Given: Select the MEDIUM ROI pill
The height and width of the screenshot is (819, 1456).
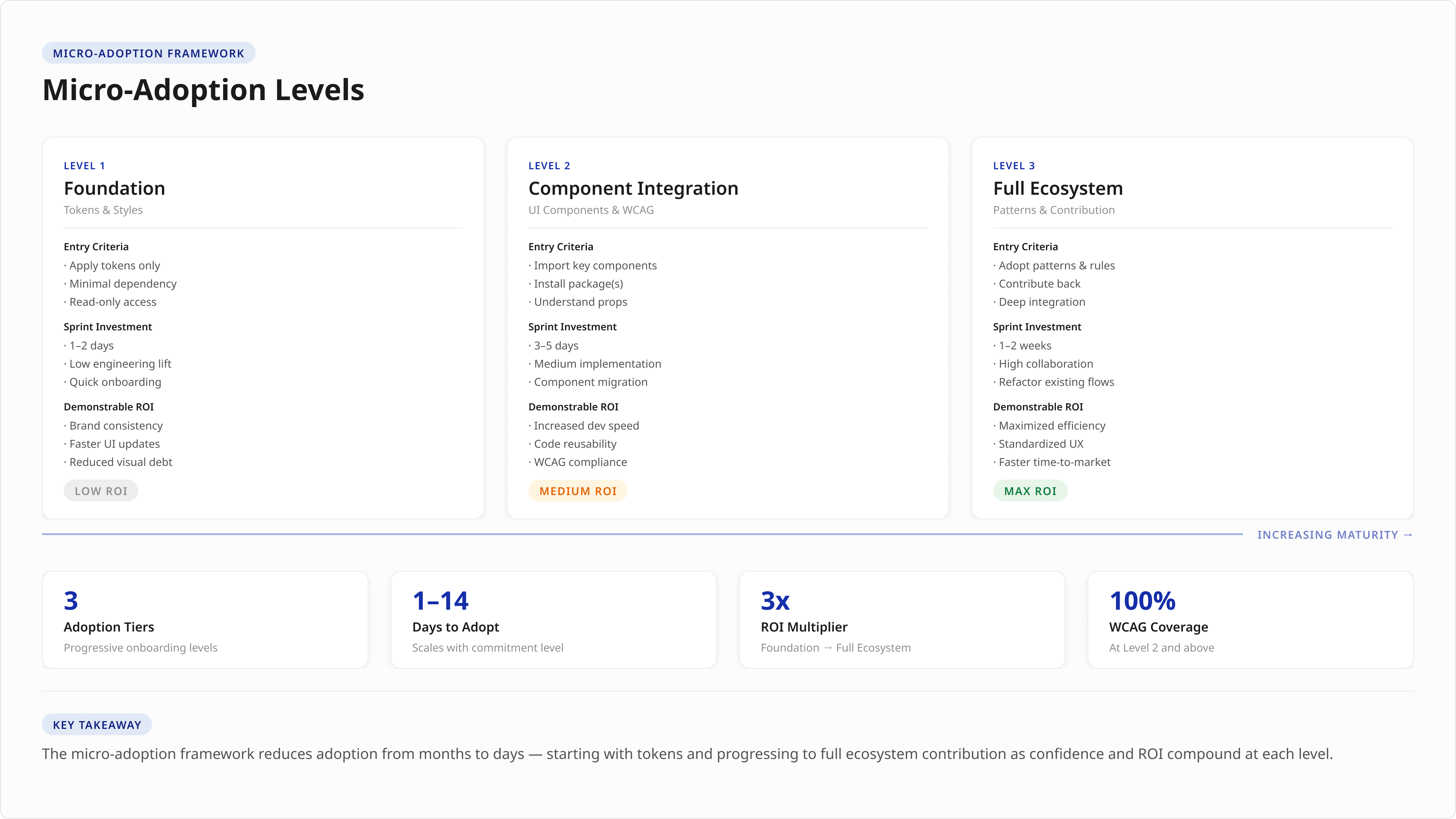Looking at the screenshot, I should tap(578, 490).
